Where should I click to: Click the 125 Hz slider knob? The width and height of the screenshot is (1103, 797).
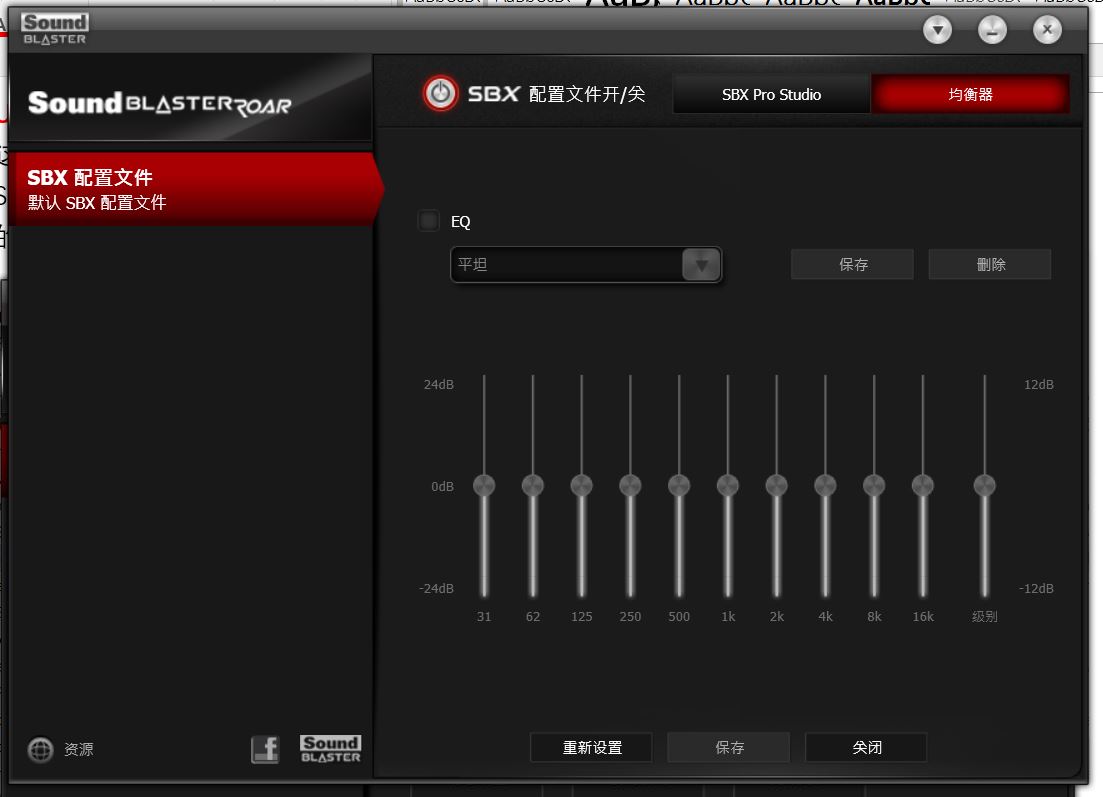(582, 485)
